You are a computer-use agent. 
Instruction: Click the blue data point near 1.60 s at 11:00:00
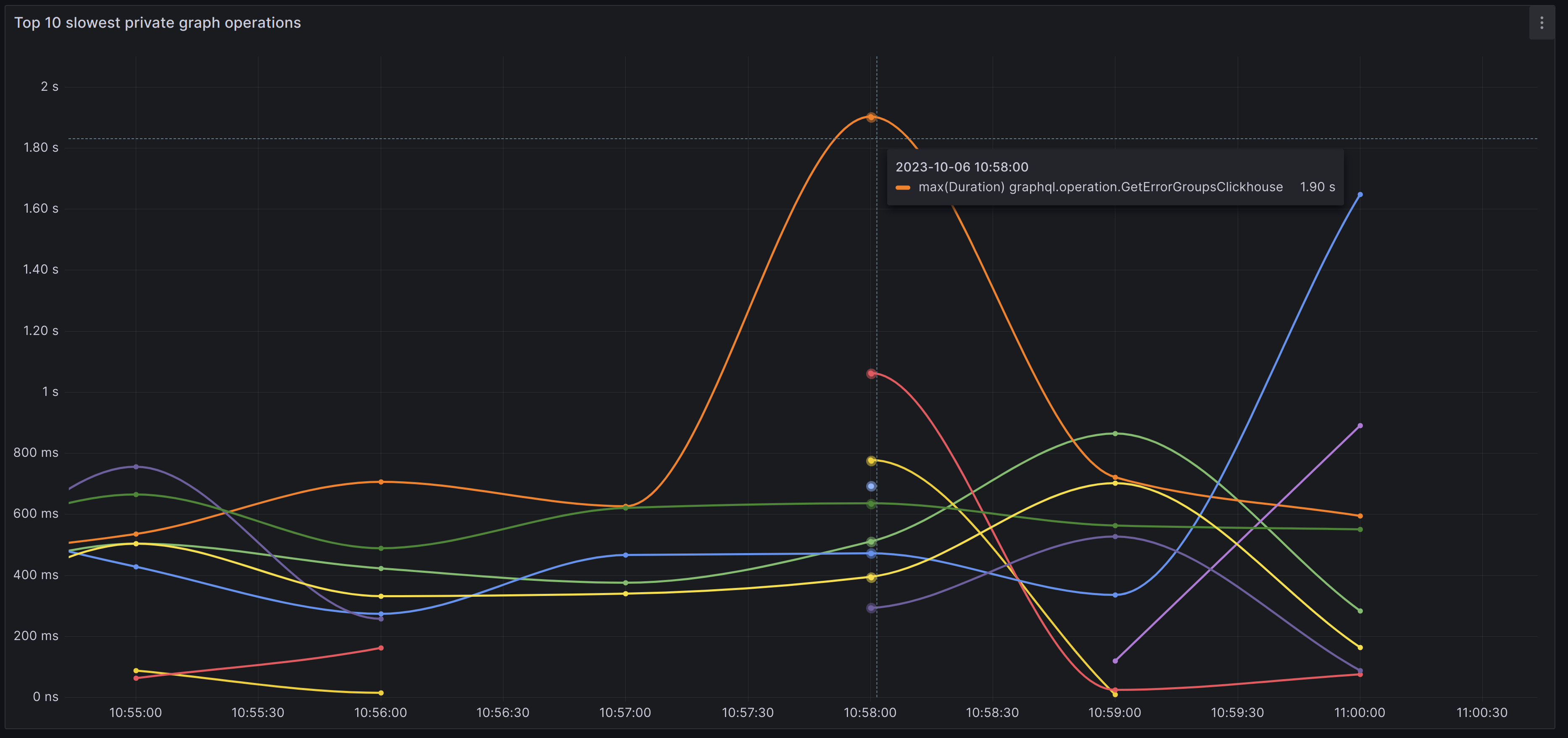coord(1360,195)
